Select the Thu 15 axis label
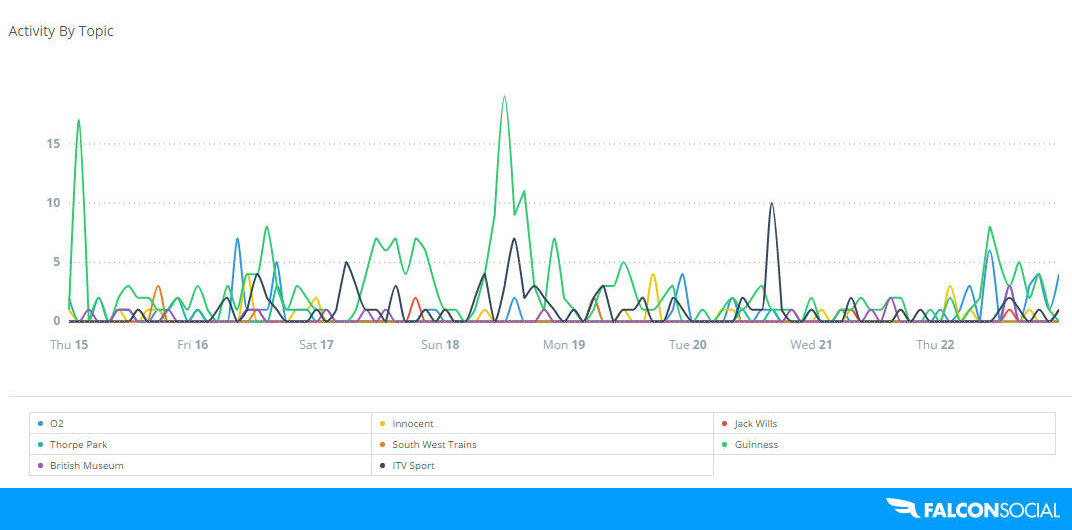 (70, 345)
